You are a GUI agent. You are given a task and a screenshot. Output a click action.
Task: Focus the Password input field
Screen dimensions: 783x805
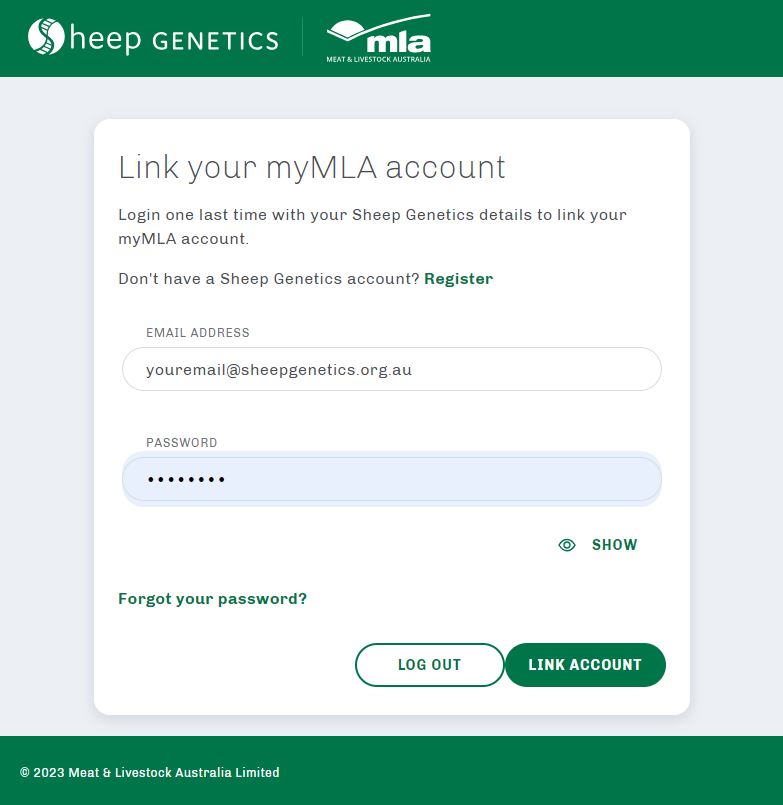(x=392, y=479)
